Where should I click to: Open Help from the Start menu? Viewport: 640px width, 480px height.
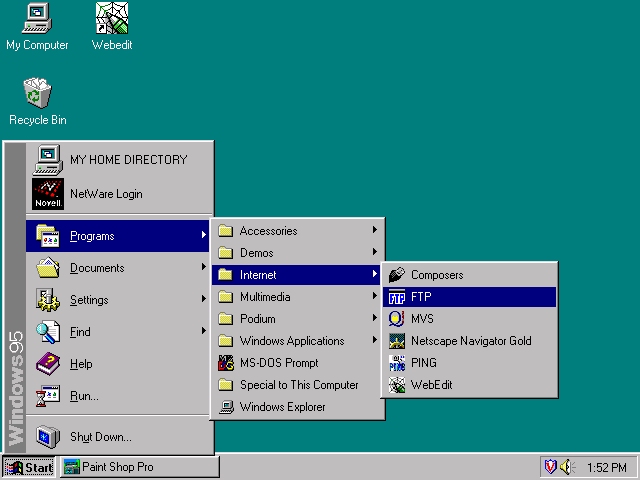[x=119, y=364]
